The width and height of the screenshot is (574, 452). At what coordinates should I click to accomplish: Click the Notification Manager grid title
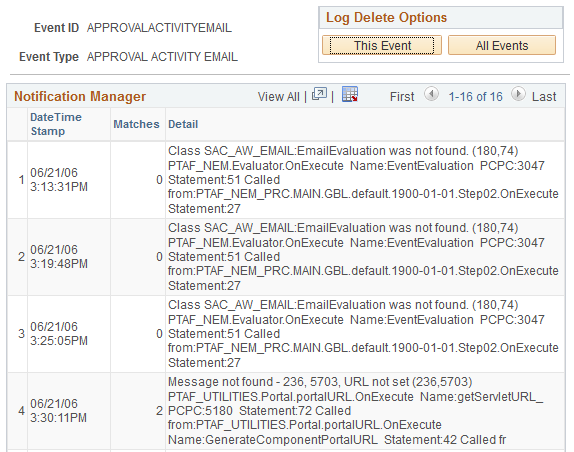[80, 96]
